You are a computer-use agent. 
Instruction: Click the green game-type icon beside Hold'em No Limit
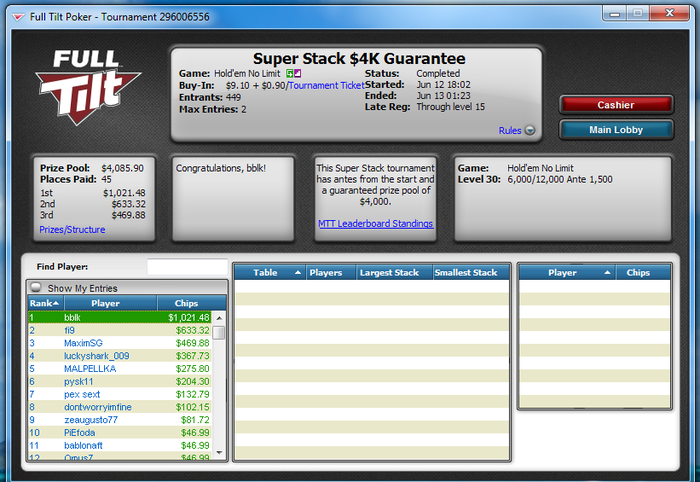(x=290, y=73)
